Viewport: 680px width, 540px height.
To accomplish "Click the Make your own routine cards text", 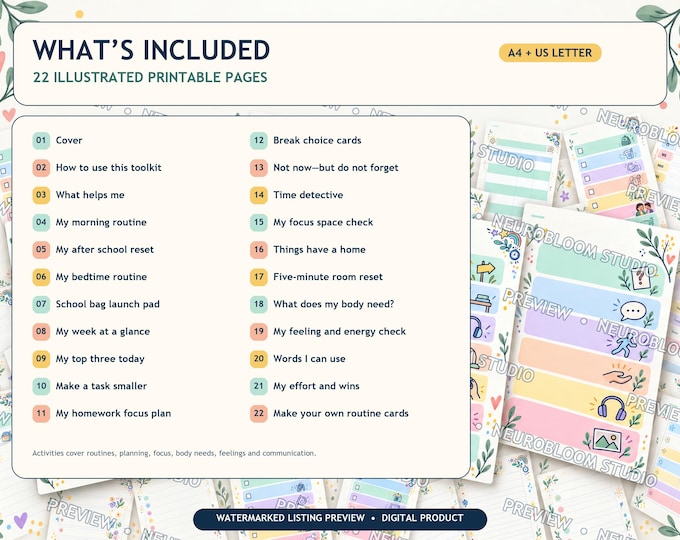I will pos(341,414).
